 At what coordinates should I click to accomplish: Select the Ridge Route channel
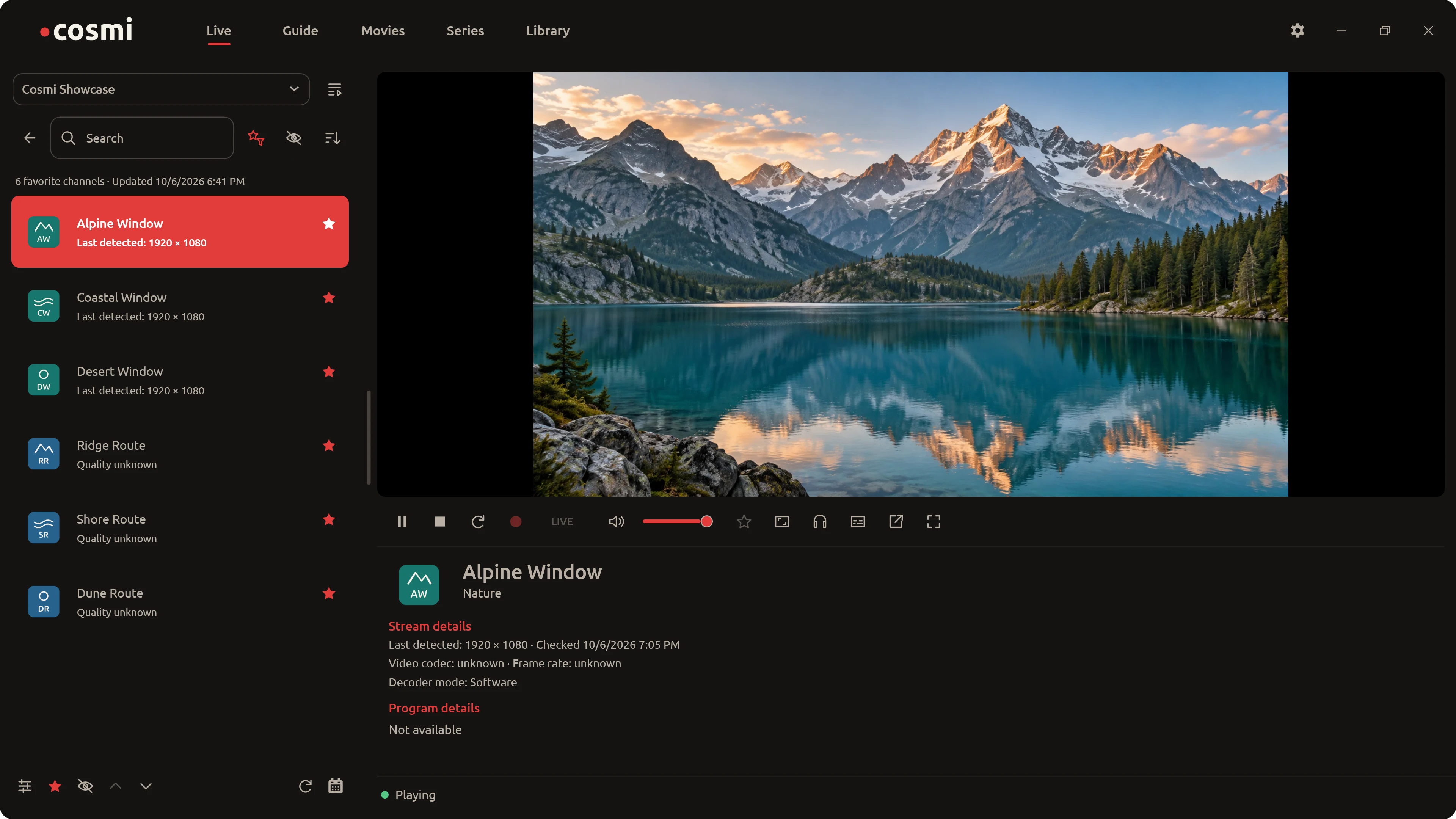click(180, 454)
